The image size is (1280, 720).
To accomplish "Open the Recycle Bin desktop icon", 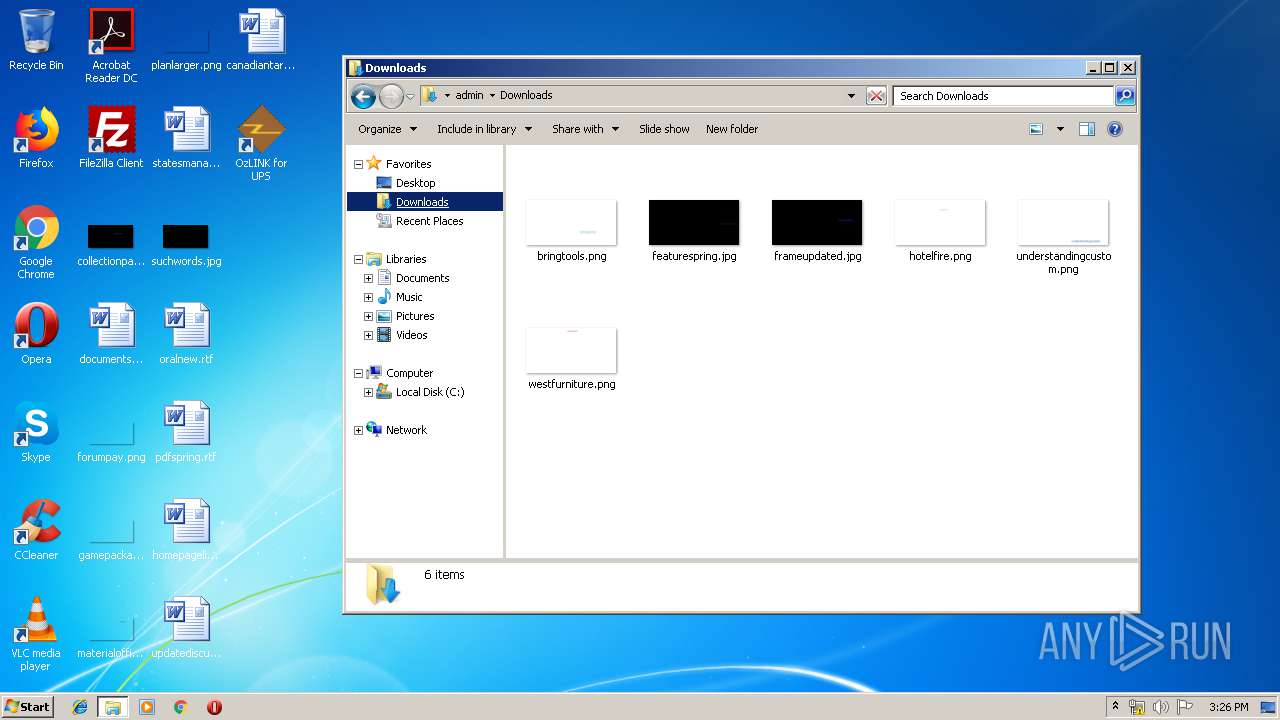I will (x=36, y=40).
